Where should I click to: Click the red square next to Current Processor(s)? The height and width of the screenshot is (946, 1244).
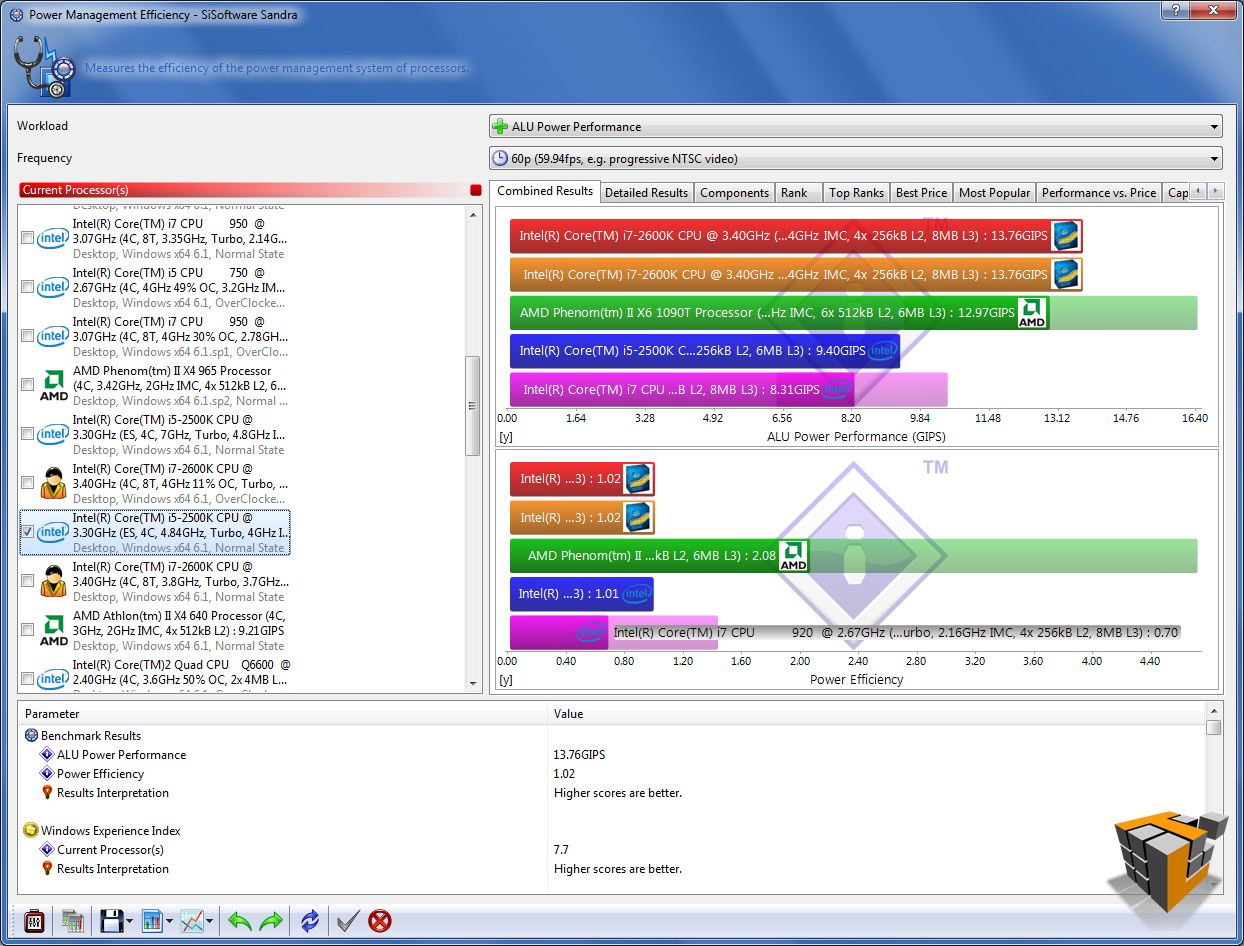coord(475,190)
